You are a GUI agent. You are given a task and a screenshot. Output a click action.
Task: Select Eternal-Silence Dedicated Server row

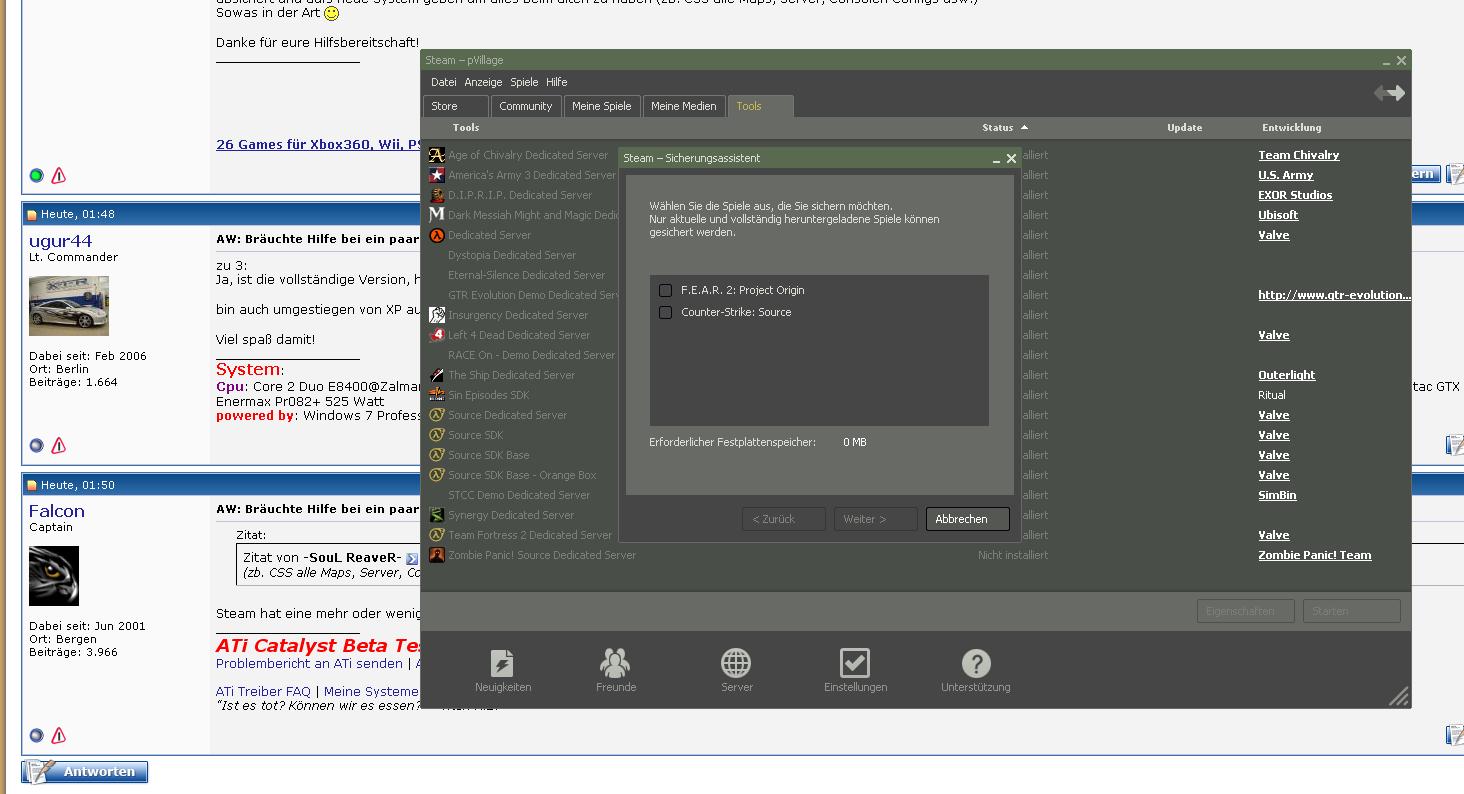pos(524,275)
